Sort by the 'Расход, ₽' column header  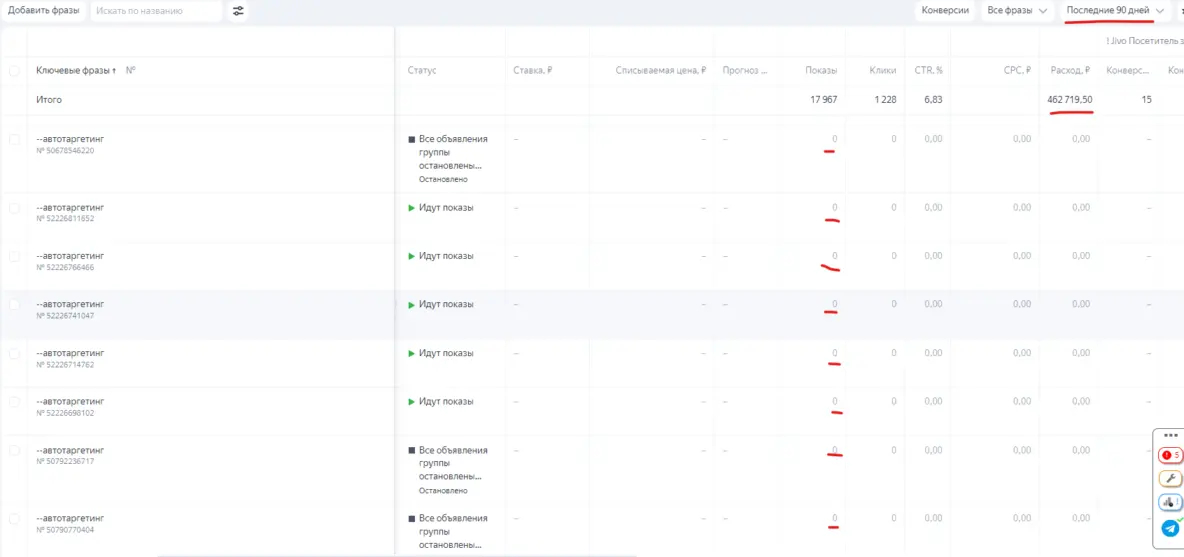click(1070, 70)
